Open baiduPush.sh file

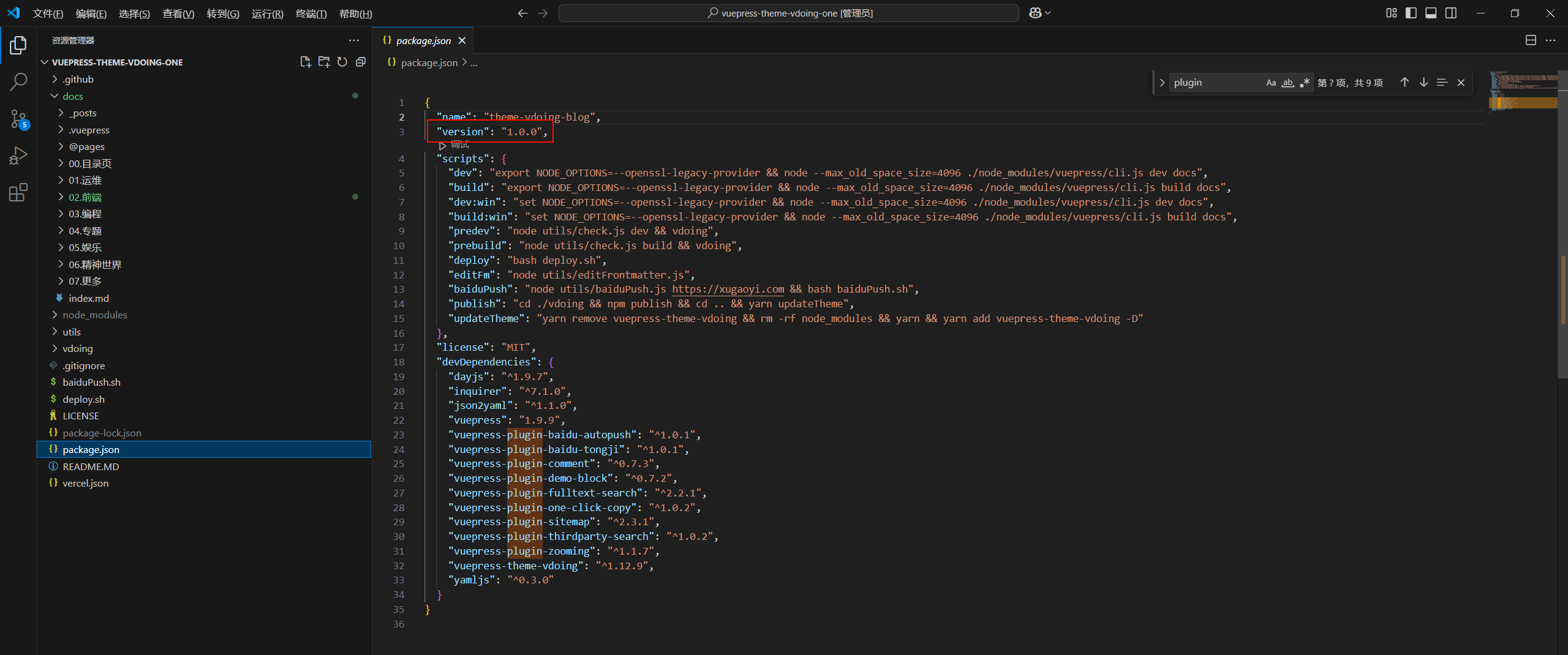pyautogui.click(x=204, y=382)
